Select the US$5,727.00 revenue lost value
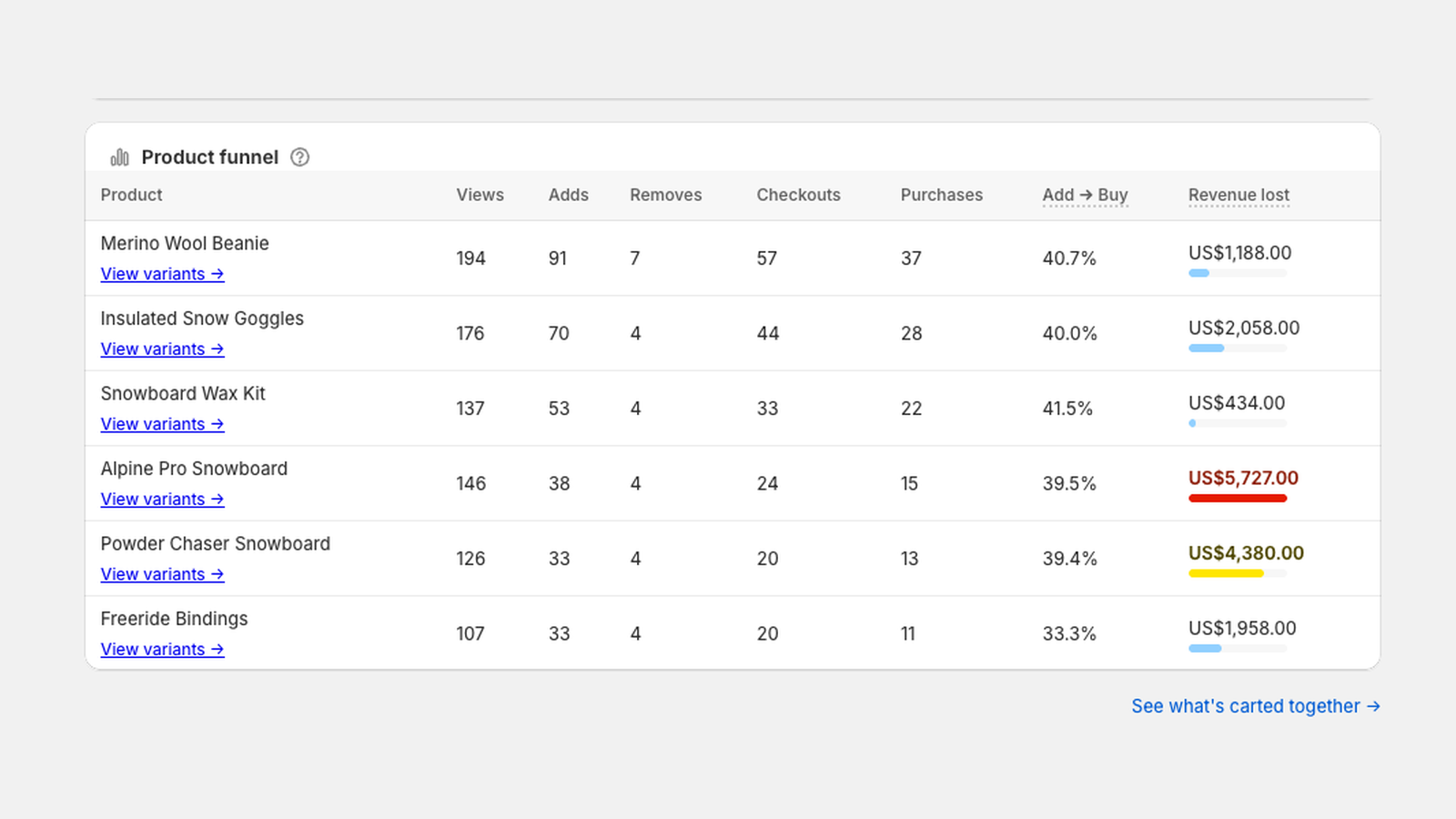1456x819 pixels. (1243, 478)
